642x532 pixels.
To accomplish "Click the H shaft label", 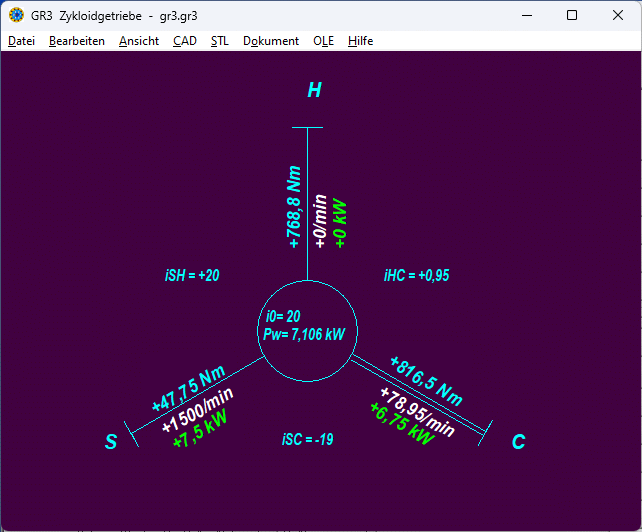I will click(x=314, y=91).
